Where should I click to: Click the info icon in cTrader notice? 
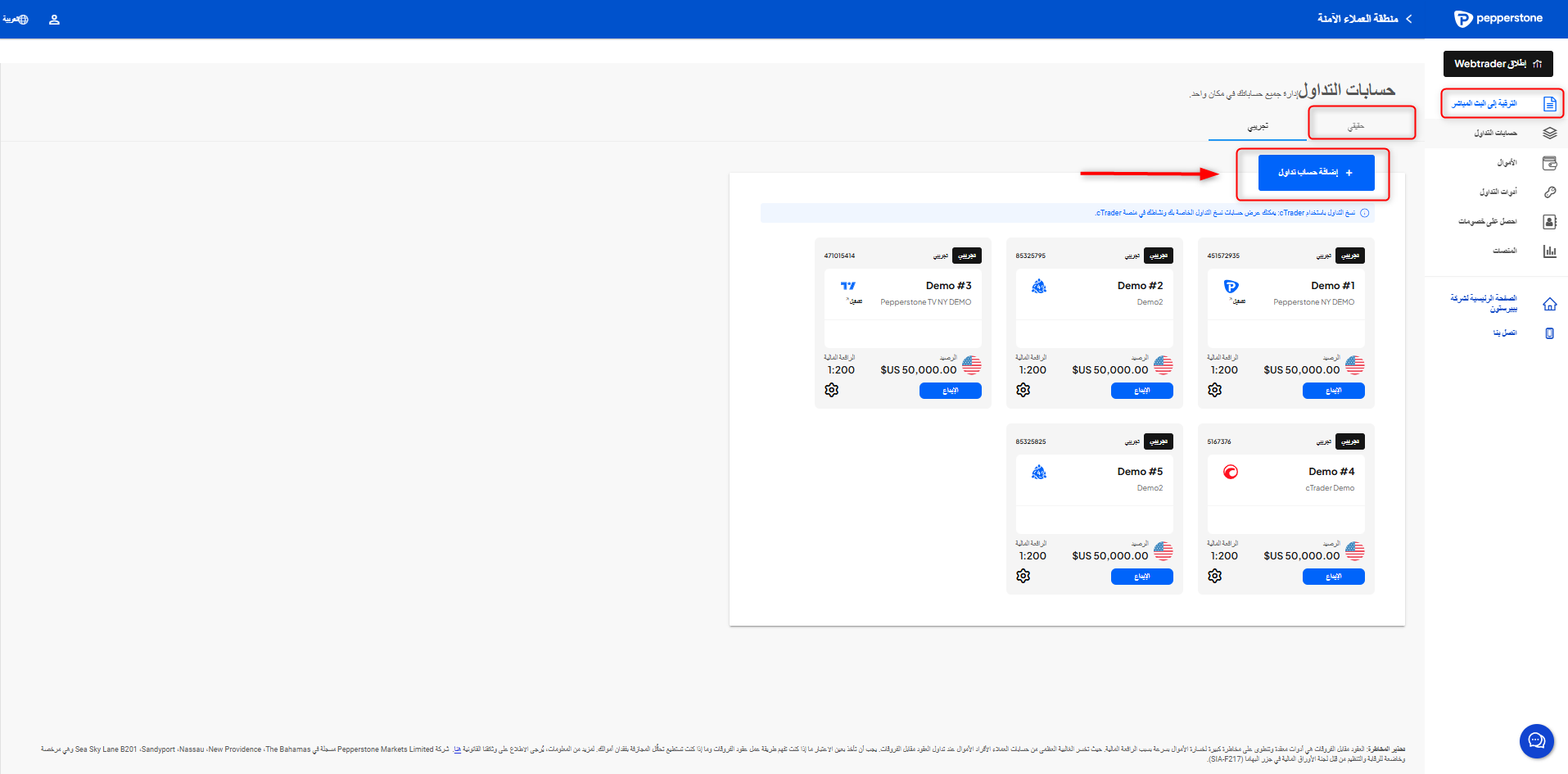(1364, 213)
